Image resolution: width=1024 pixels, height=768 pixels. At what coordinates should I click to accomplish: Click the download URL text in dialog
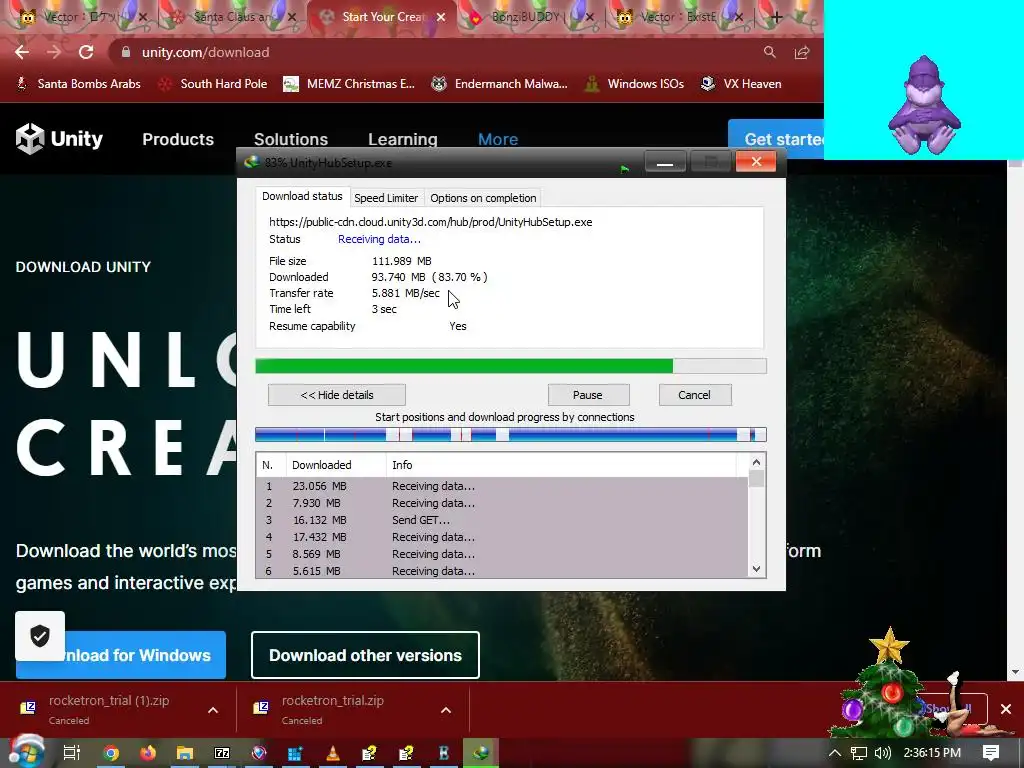pyautogui.click(x=430, y=222)
